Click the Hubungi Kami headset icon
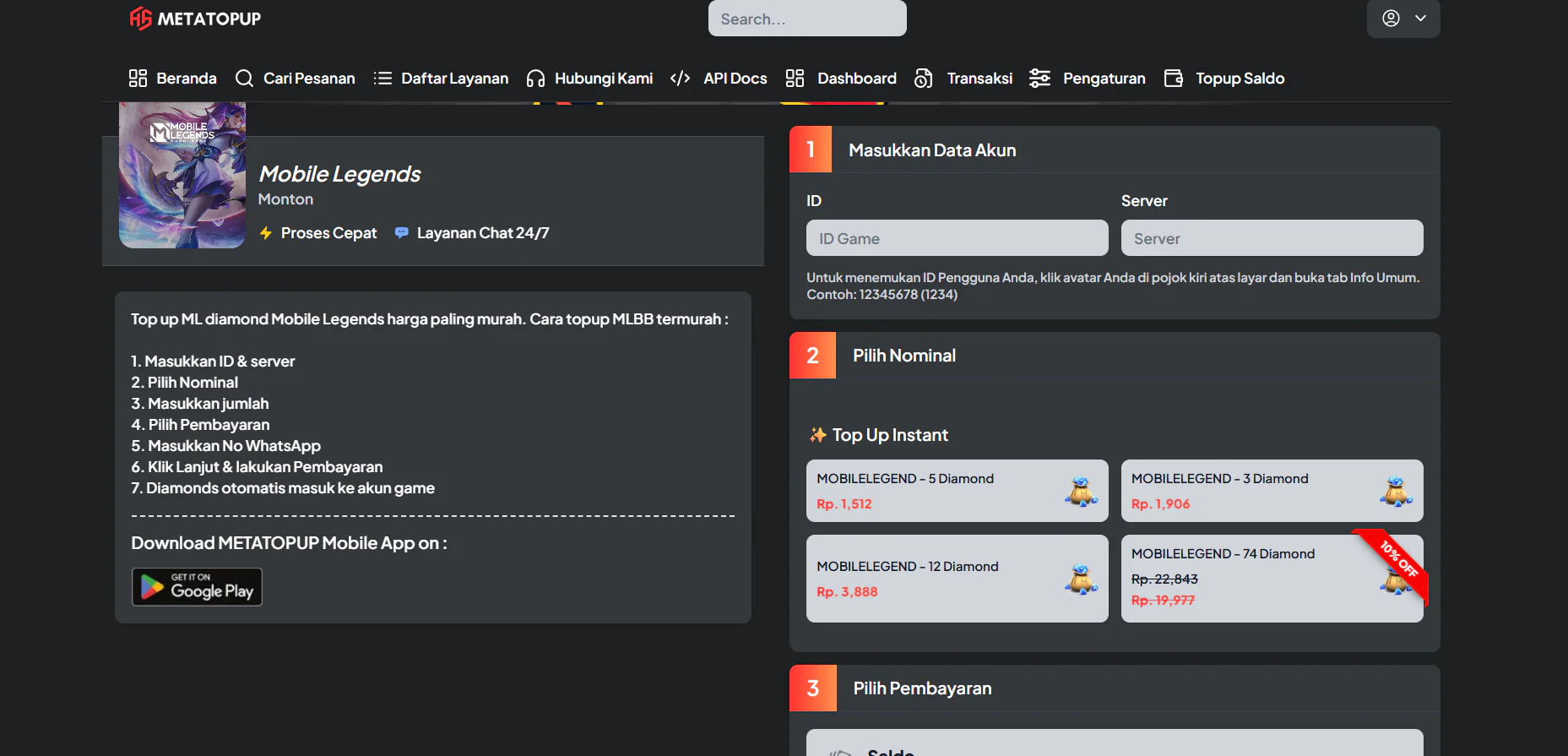Viewport: 1568px width, 756px height. (535, 79)
